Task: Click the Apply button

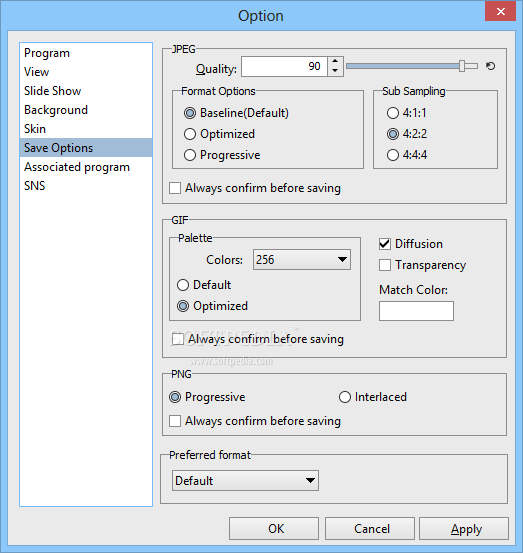Action: pos(464,529)
